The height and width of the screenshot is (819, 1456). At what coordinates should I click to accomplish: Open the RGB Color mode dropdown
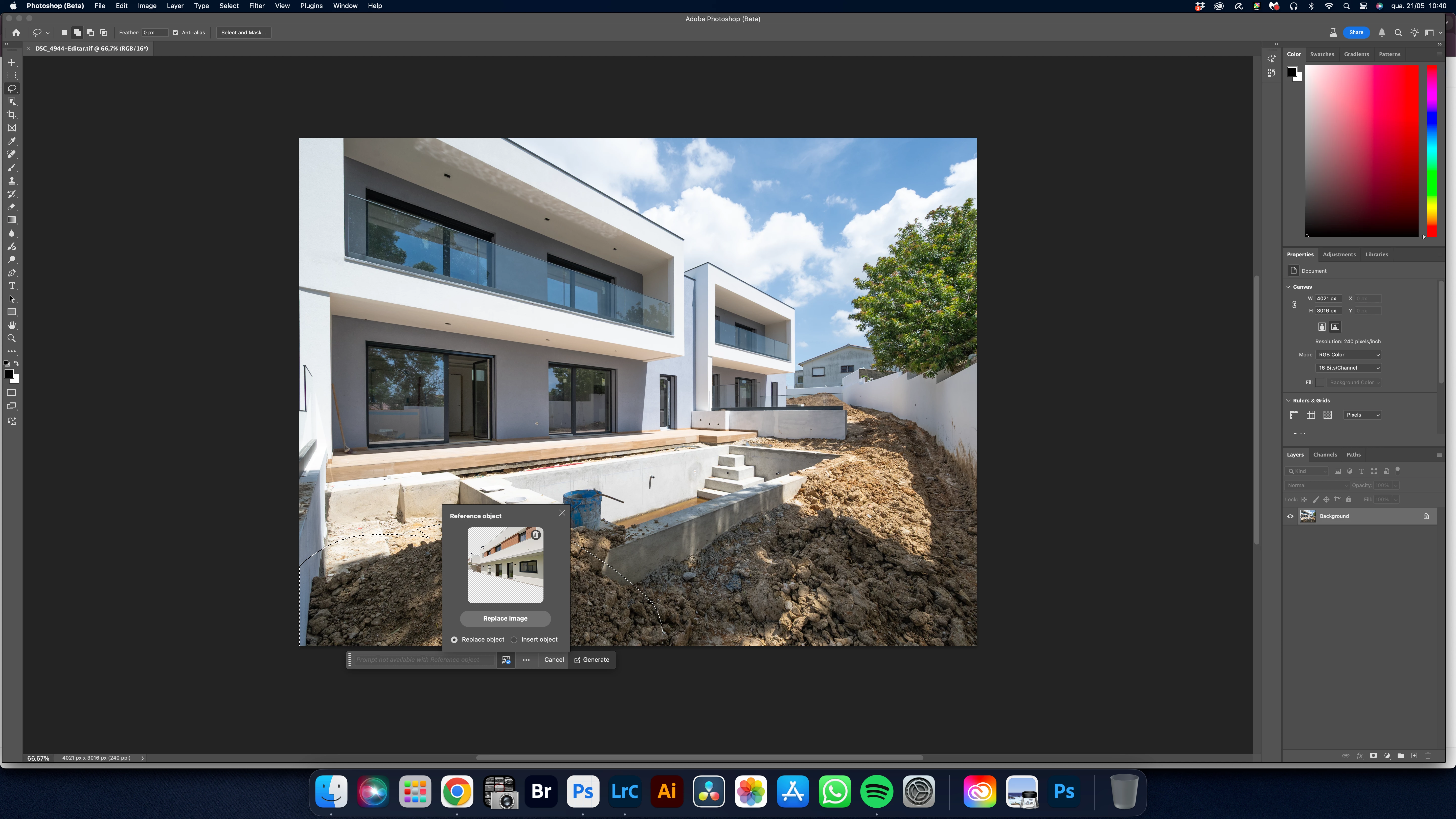click(x=1349, y=355)
